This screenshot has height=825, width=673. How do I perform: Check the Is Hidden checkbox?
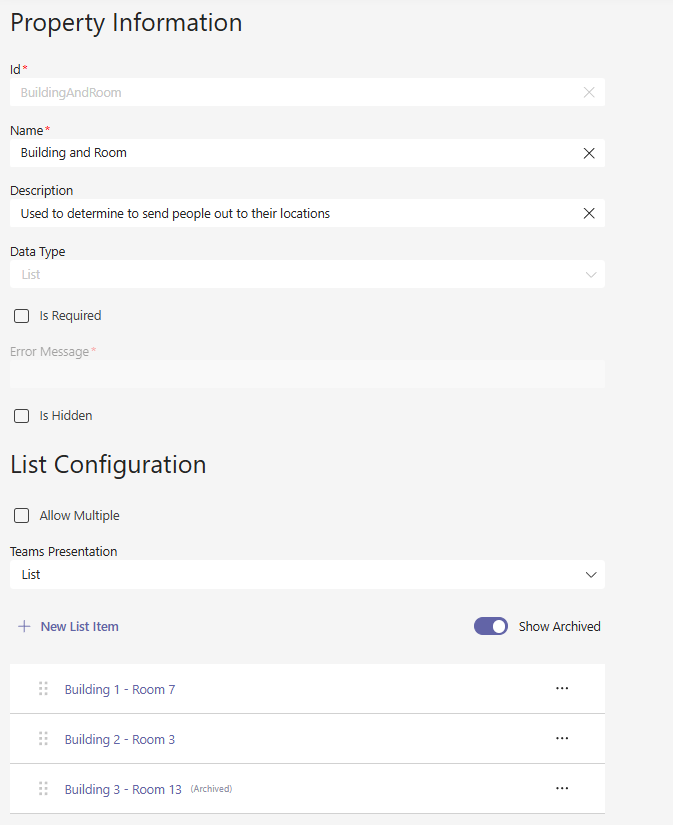[x=22, y=416]
